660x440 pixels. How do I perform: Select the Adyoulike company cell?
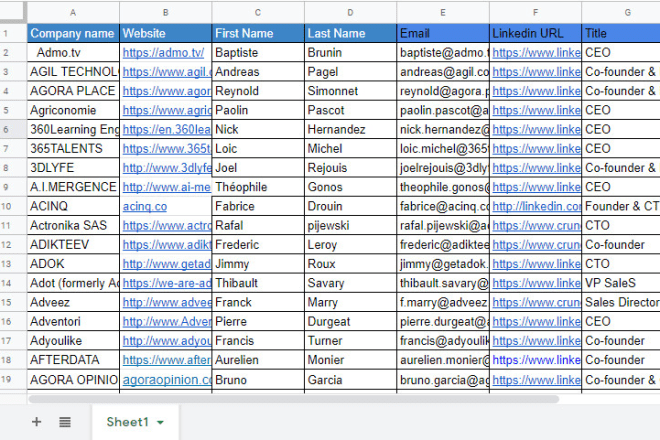coord(73,341)
